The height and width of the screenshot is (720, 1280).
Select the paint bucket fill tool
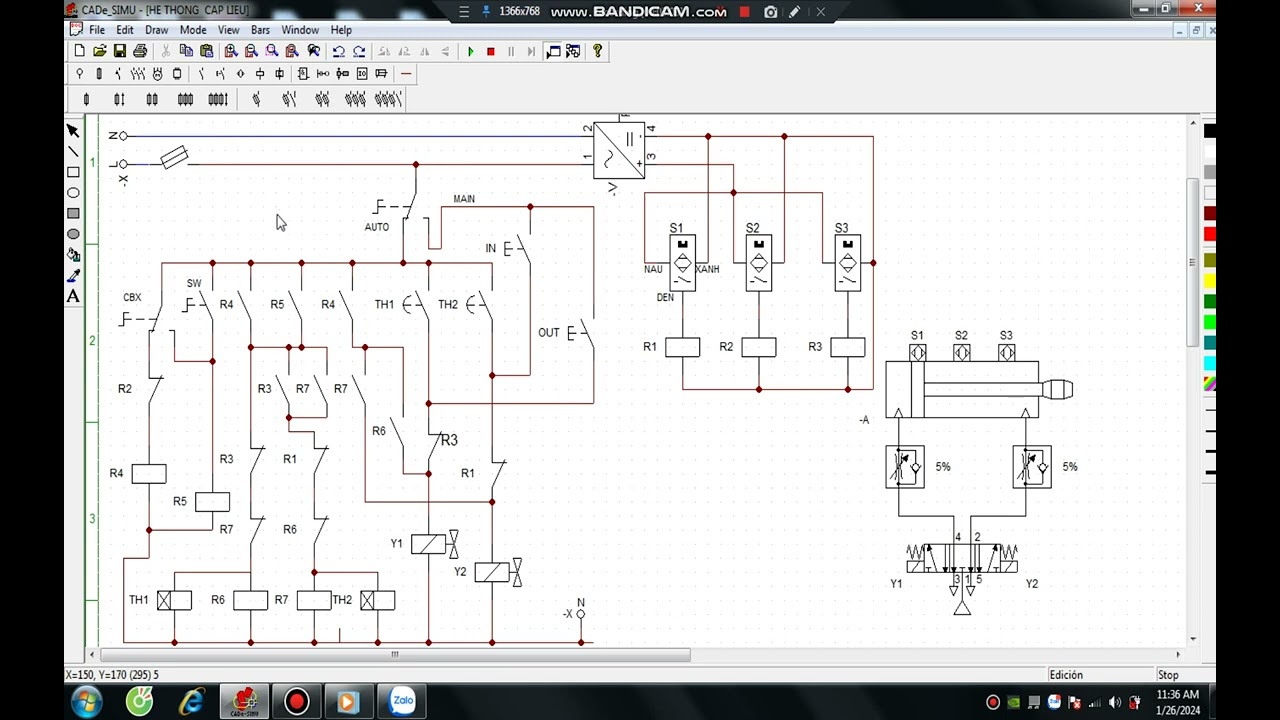click(x=73, y=255)
